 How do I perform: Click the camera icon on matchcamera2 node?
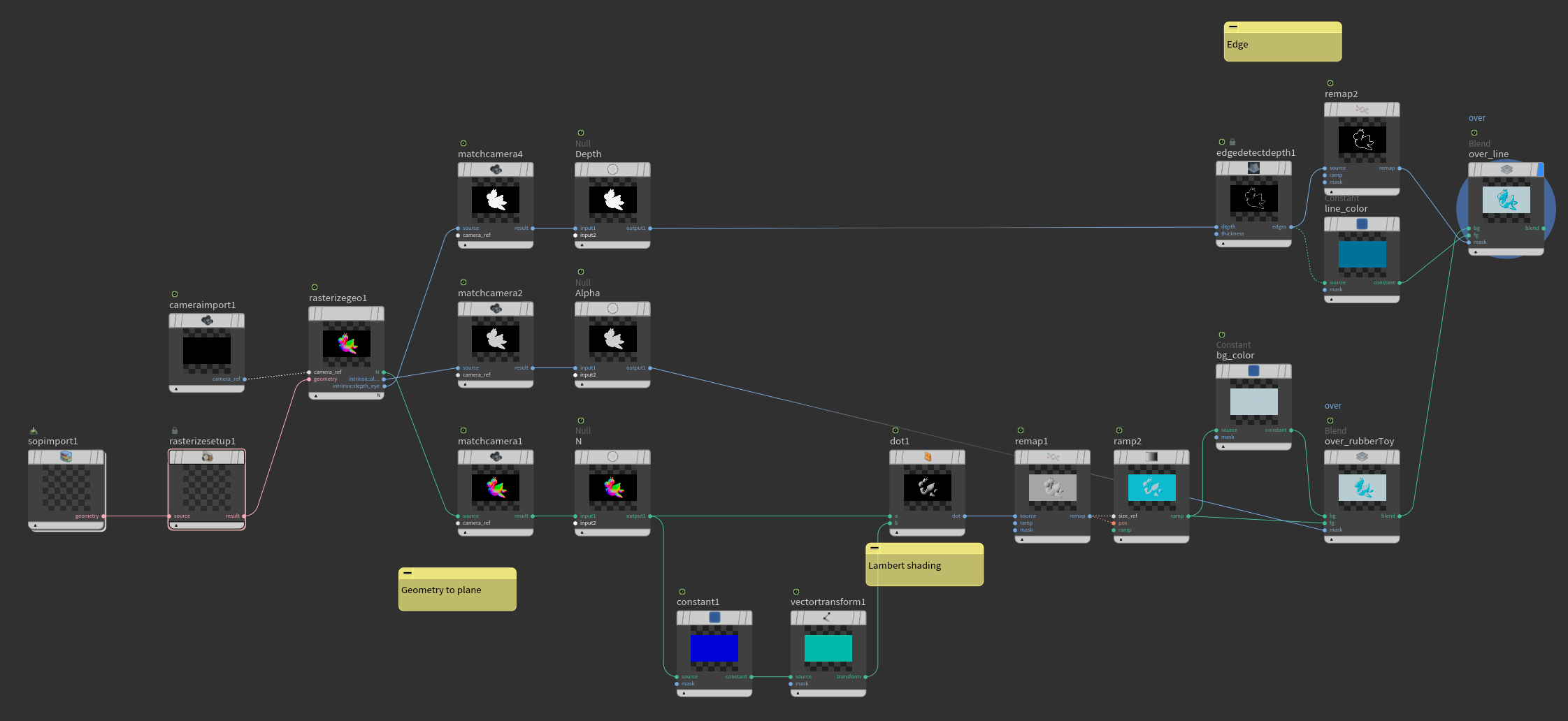[495, 307]
